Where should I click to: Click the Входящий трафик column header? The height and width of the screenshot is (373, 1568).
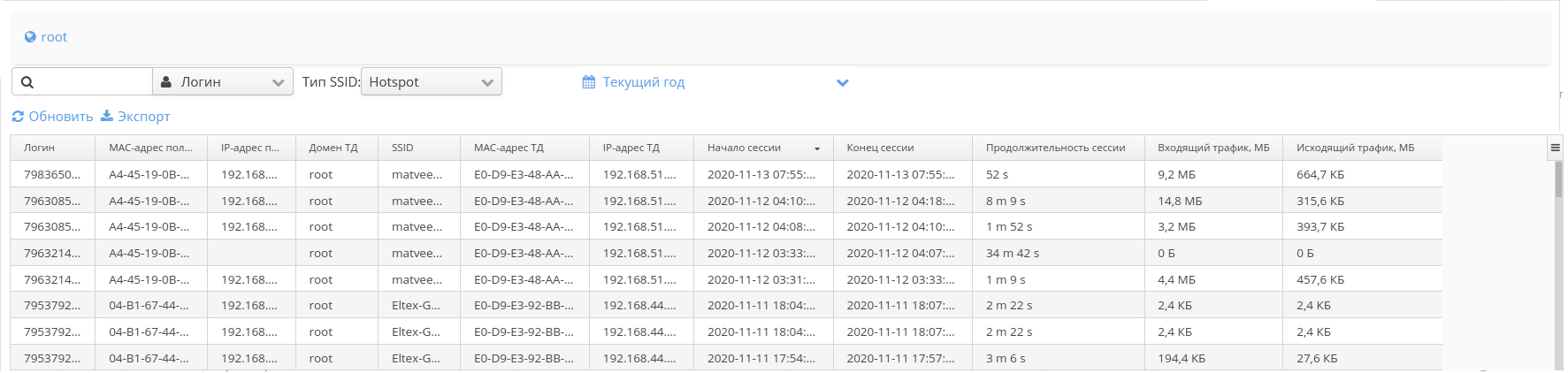pyautogui.click(x=1212, y=148)
